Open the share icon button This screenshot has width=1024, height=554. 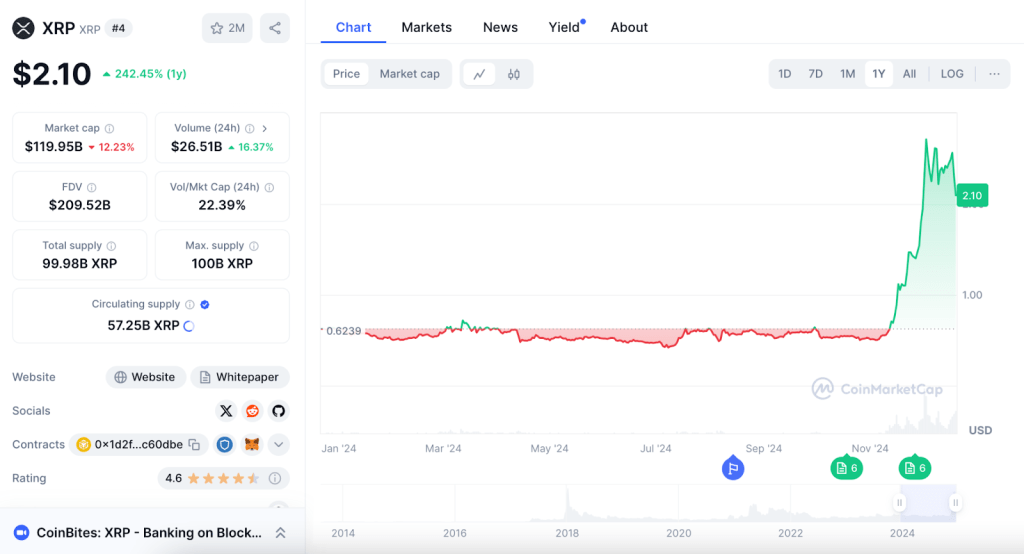pyautogui.click(x=275, y=28)
